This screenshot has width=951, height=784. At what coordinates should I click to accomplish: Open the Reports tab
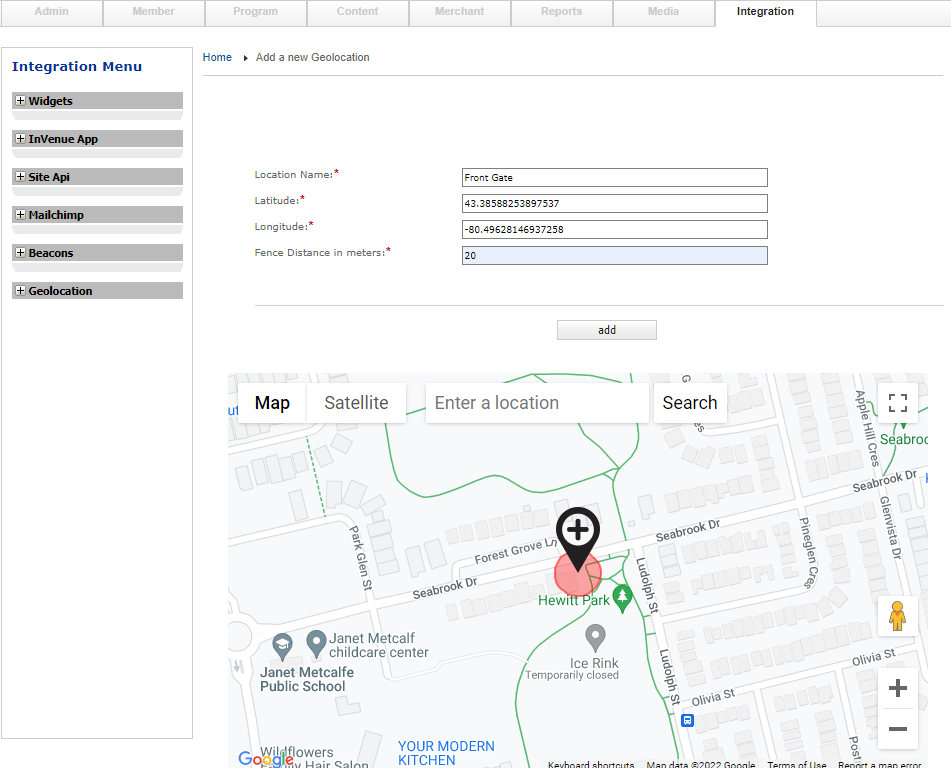561,13
